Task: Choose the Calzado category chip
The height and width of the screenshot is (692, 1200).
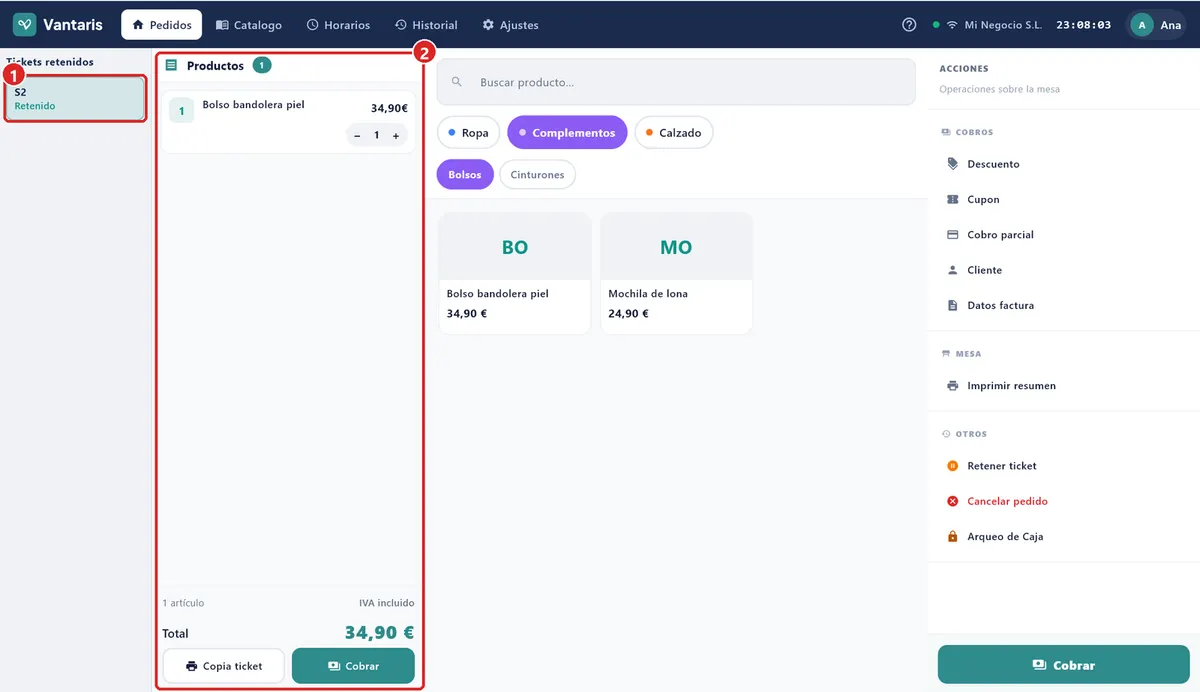Action: (x=674, y=133)
